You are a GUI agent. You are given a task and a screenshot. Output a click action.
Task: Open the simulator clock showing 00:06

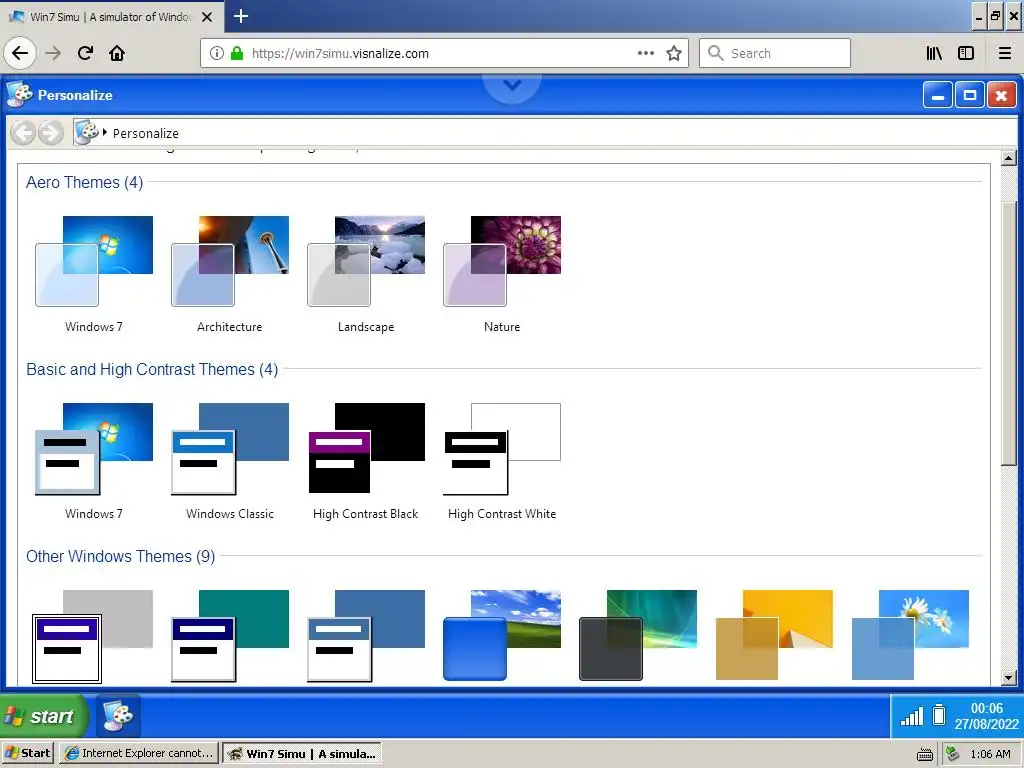pos(986,716)
